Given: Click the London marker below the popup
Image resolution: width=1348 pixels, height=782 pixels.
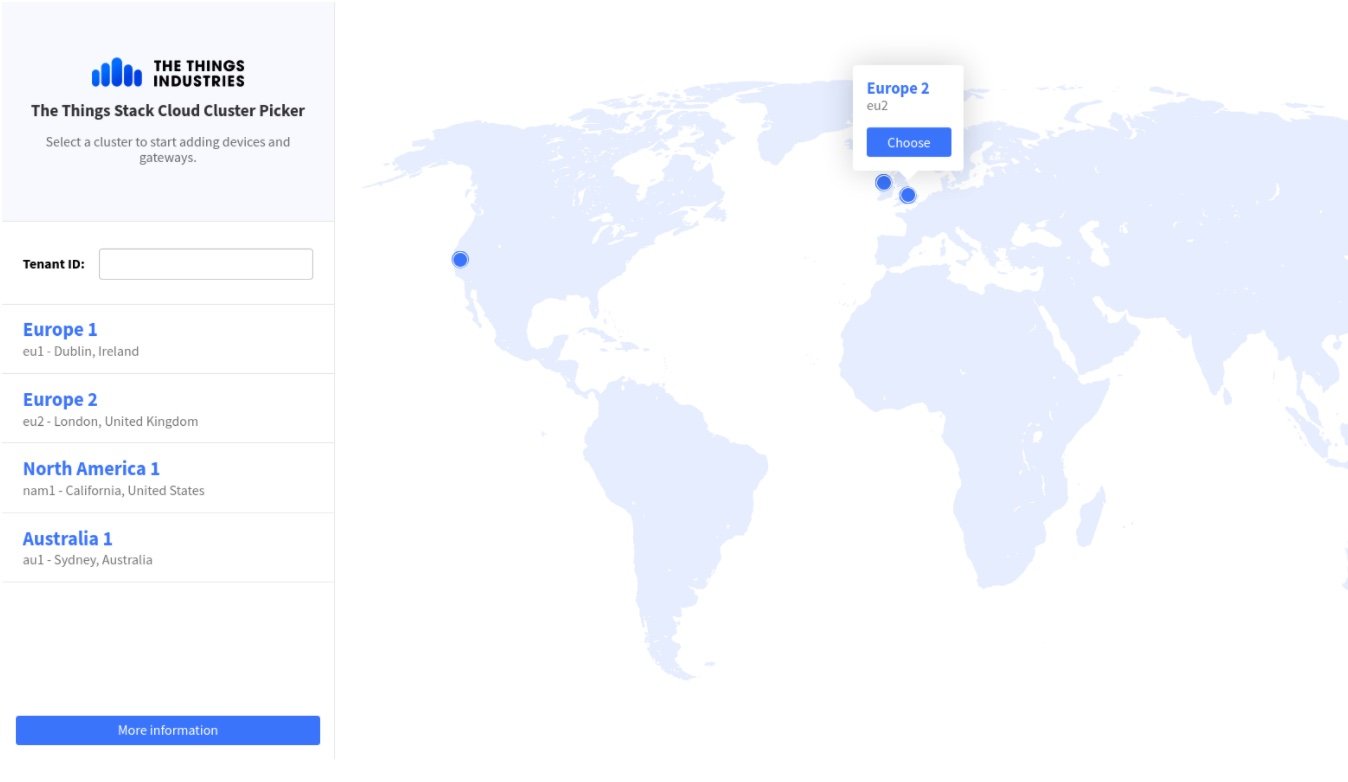Looking at the screenshot, I should [908, 196].
